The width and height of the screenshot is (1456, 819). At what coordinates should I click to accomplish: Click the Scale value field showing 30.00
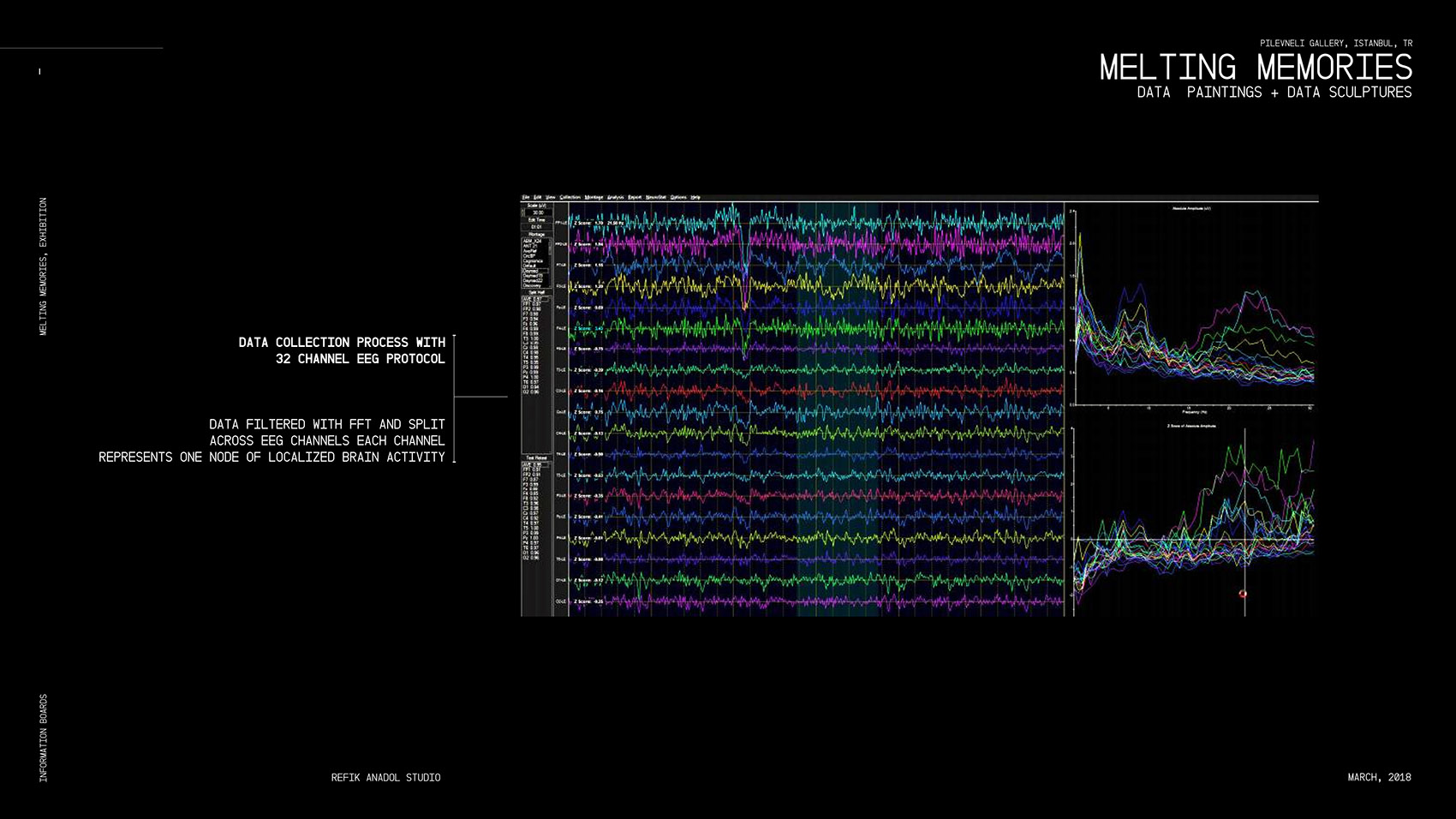click(536, 212)
